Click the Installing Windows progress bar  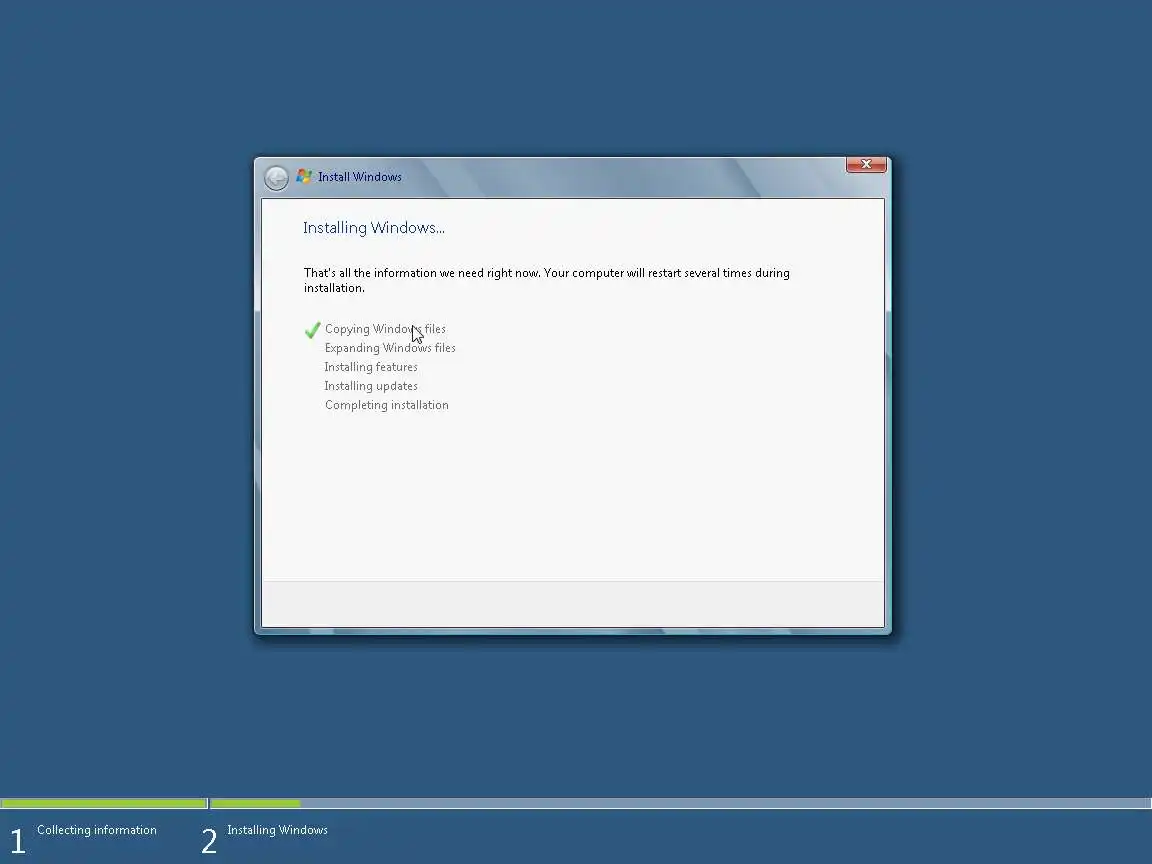pos(680,803)
